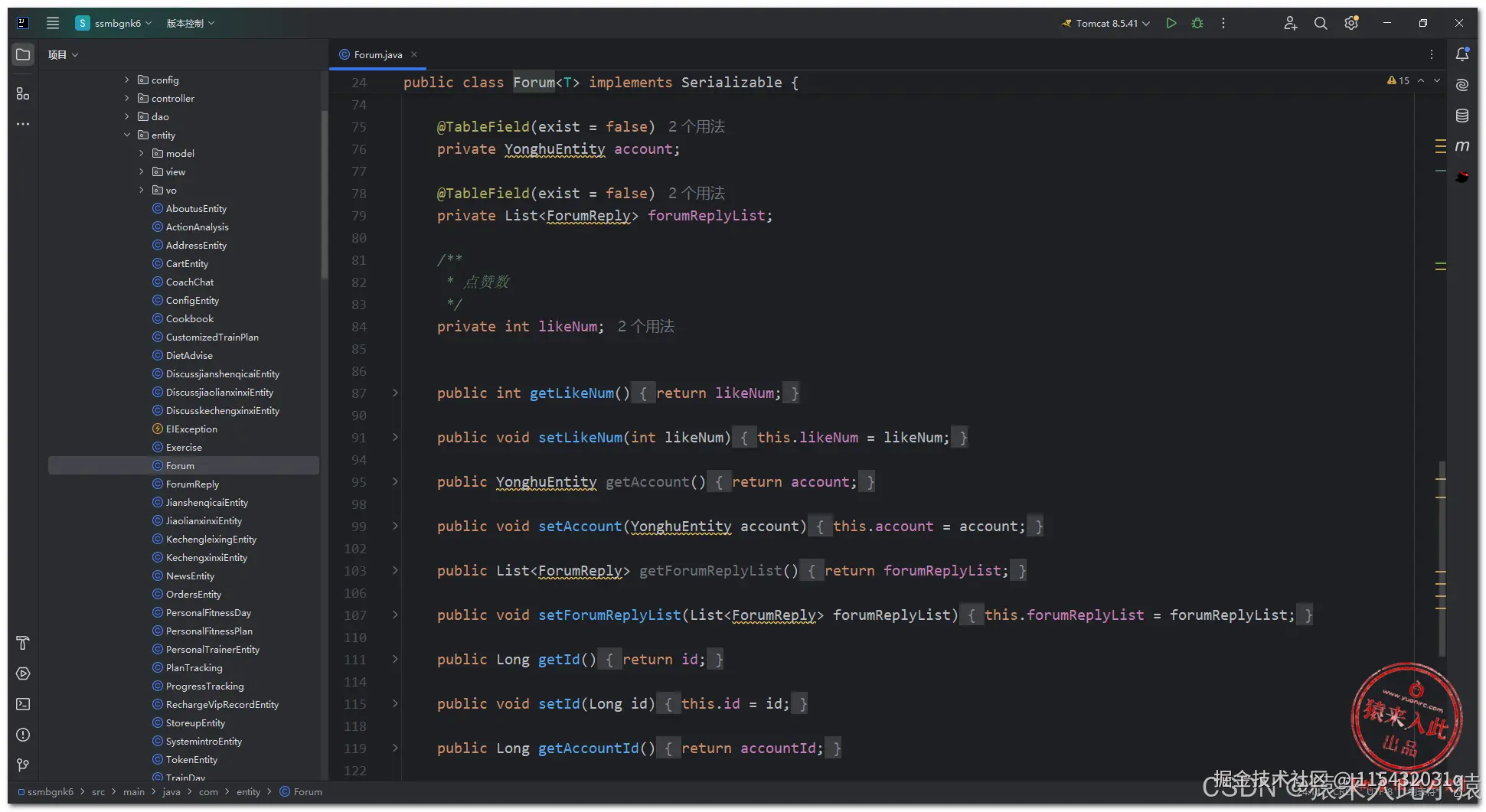Show usages hint beside likeNum field
1486x812 pixels.
tap(646, 327)
